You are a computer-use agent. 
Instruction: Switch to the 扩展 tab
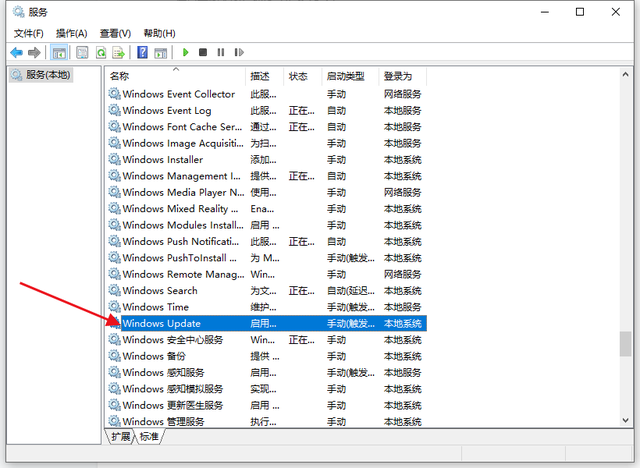[x=120, y=437]
